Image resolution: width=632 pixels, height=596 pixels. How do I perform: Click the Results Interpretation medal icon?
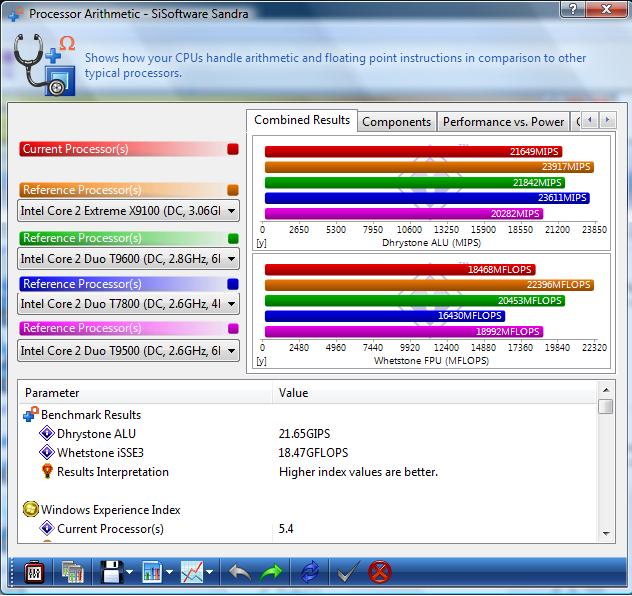coord(47,471)
